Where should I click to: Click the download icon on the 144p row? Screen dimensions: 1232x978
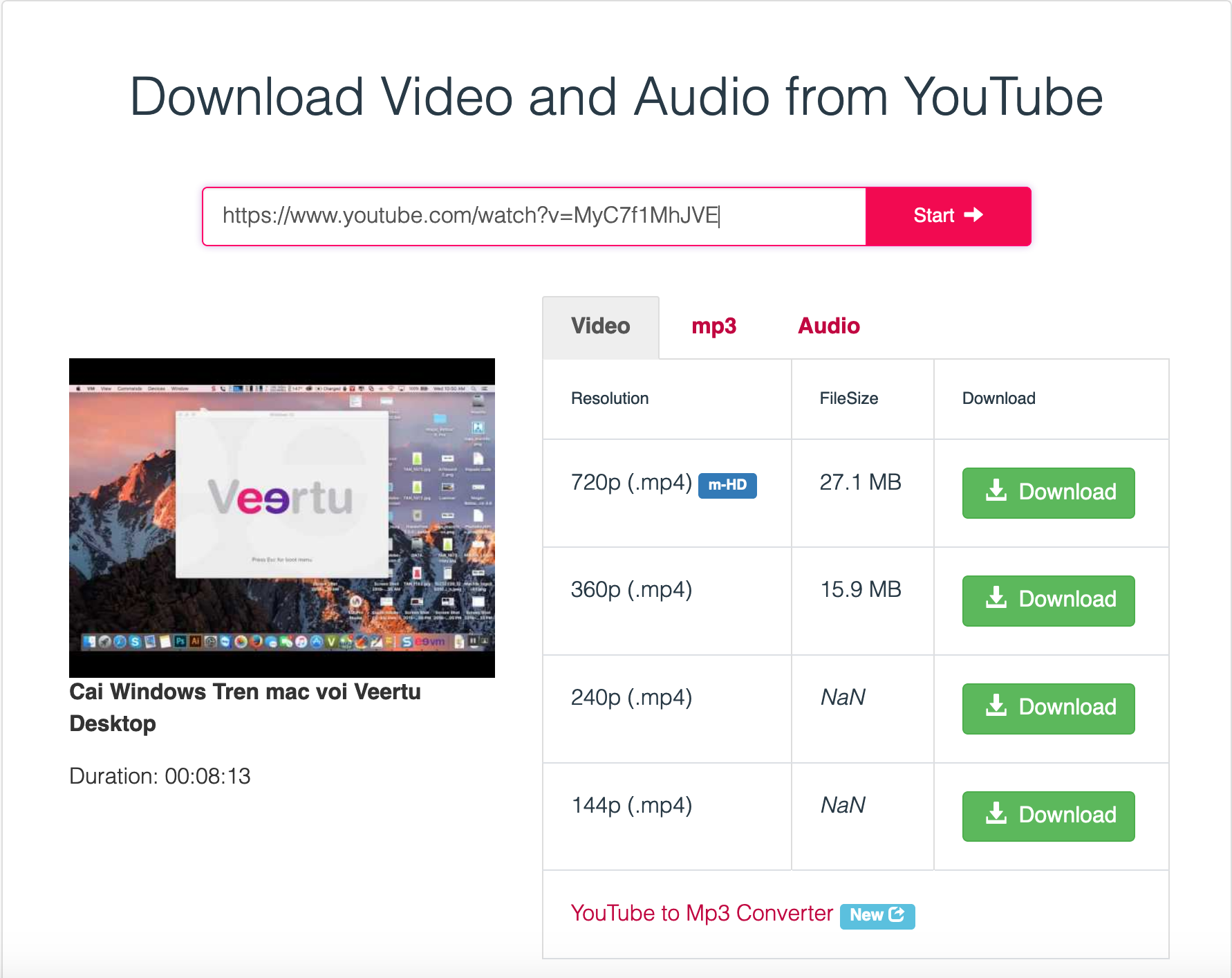pyautogui.click(x=996, y=814)
